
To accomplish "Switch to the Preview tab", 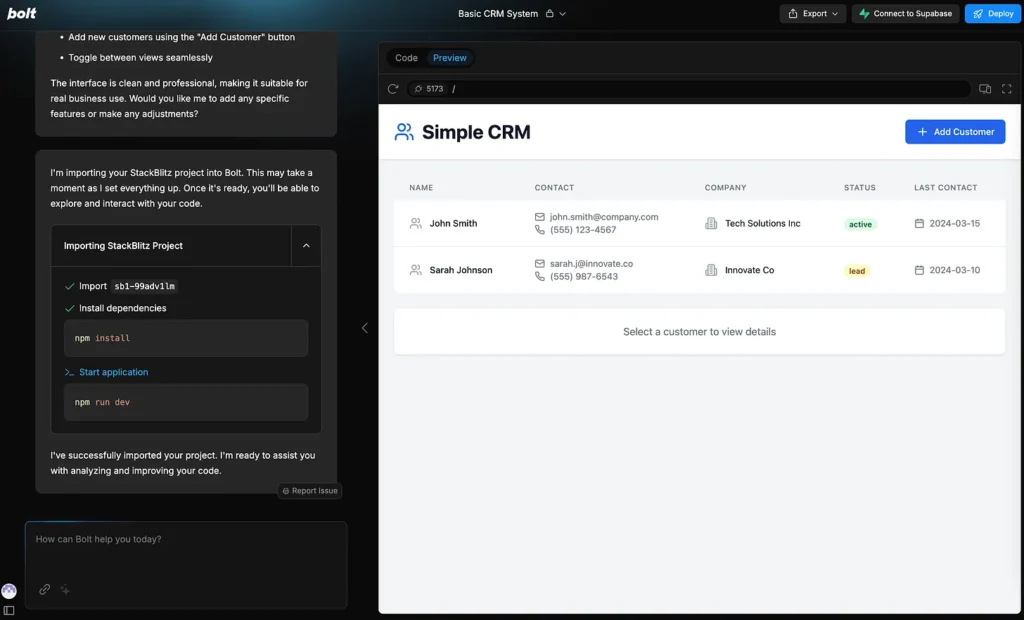I will [x=449, y=57].
